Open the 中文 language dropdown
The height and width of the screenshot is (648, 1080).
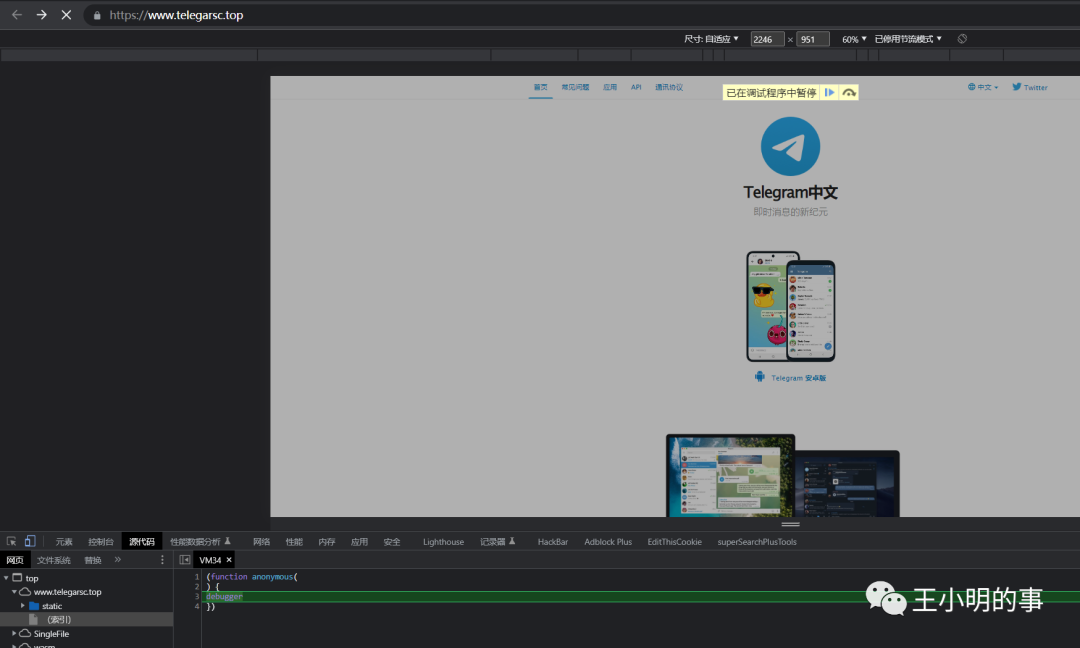pos(983,87)
